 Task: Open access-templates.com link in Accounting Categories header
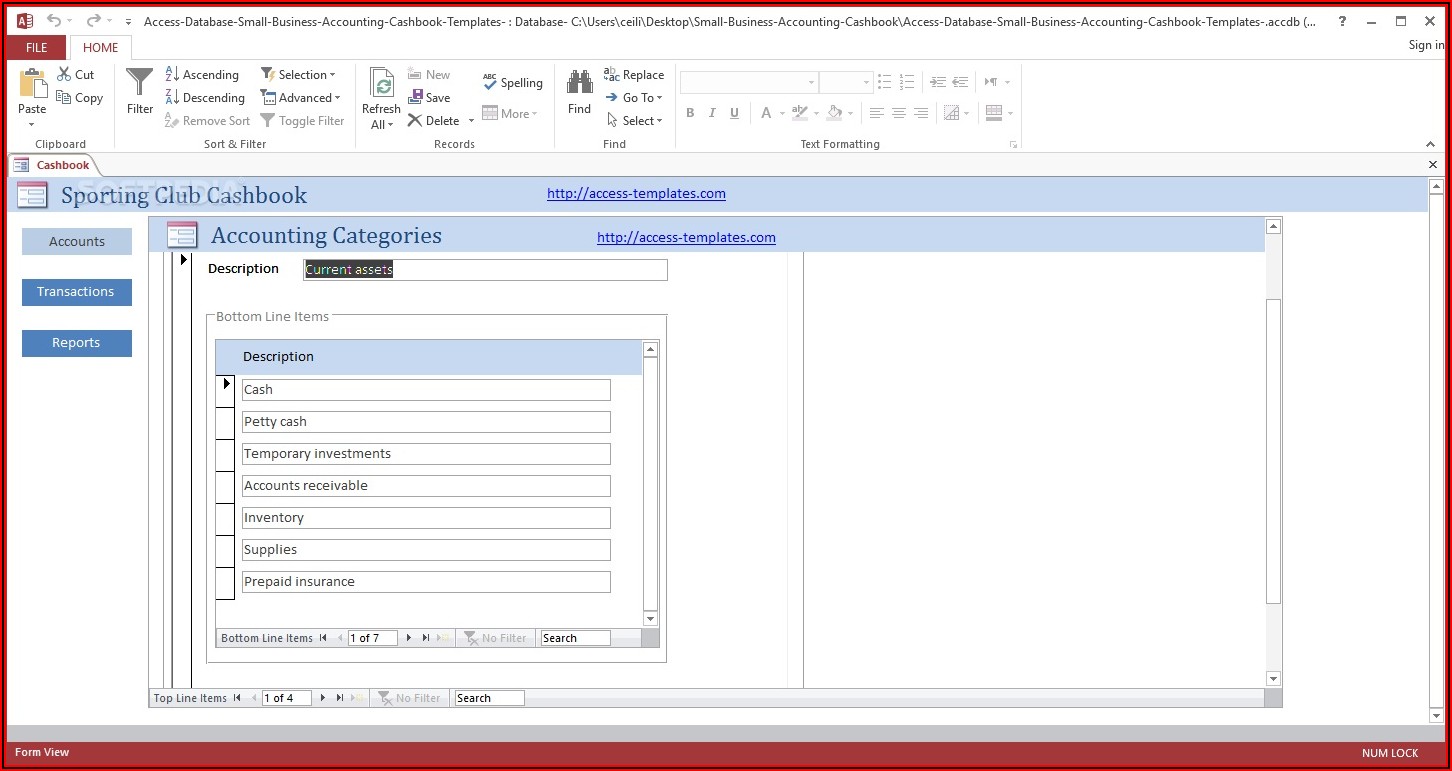point(686,238)
